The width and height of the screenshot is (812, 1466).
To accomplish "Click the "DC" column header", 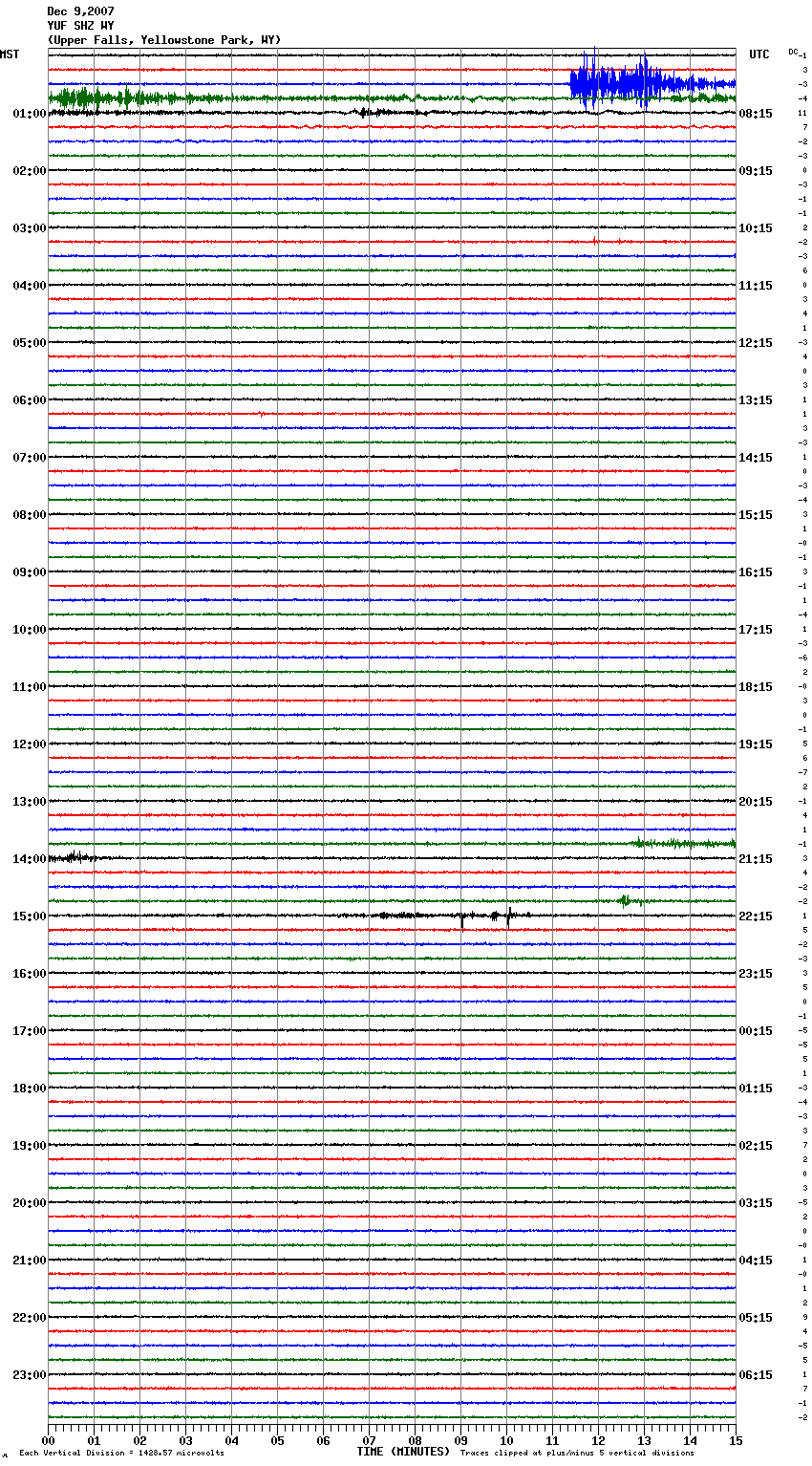I will tap(793, 52).
